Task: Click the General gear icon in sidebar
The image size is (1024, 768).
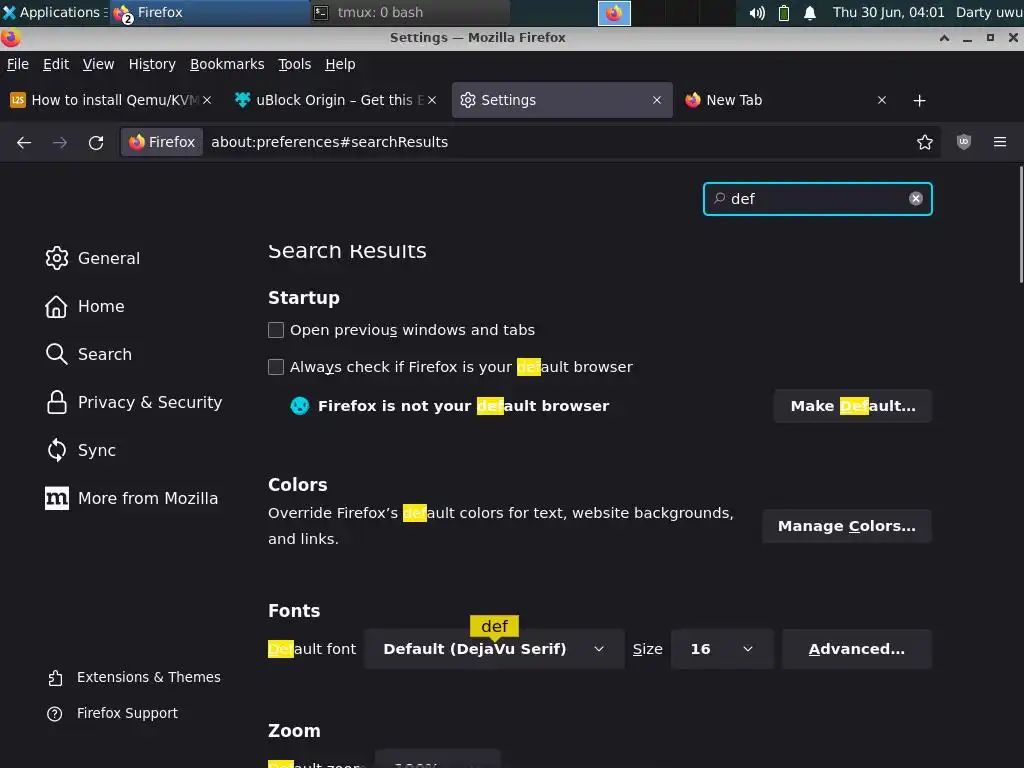Action: click(x=57, y=258)
